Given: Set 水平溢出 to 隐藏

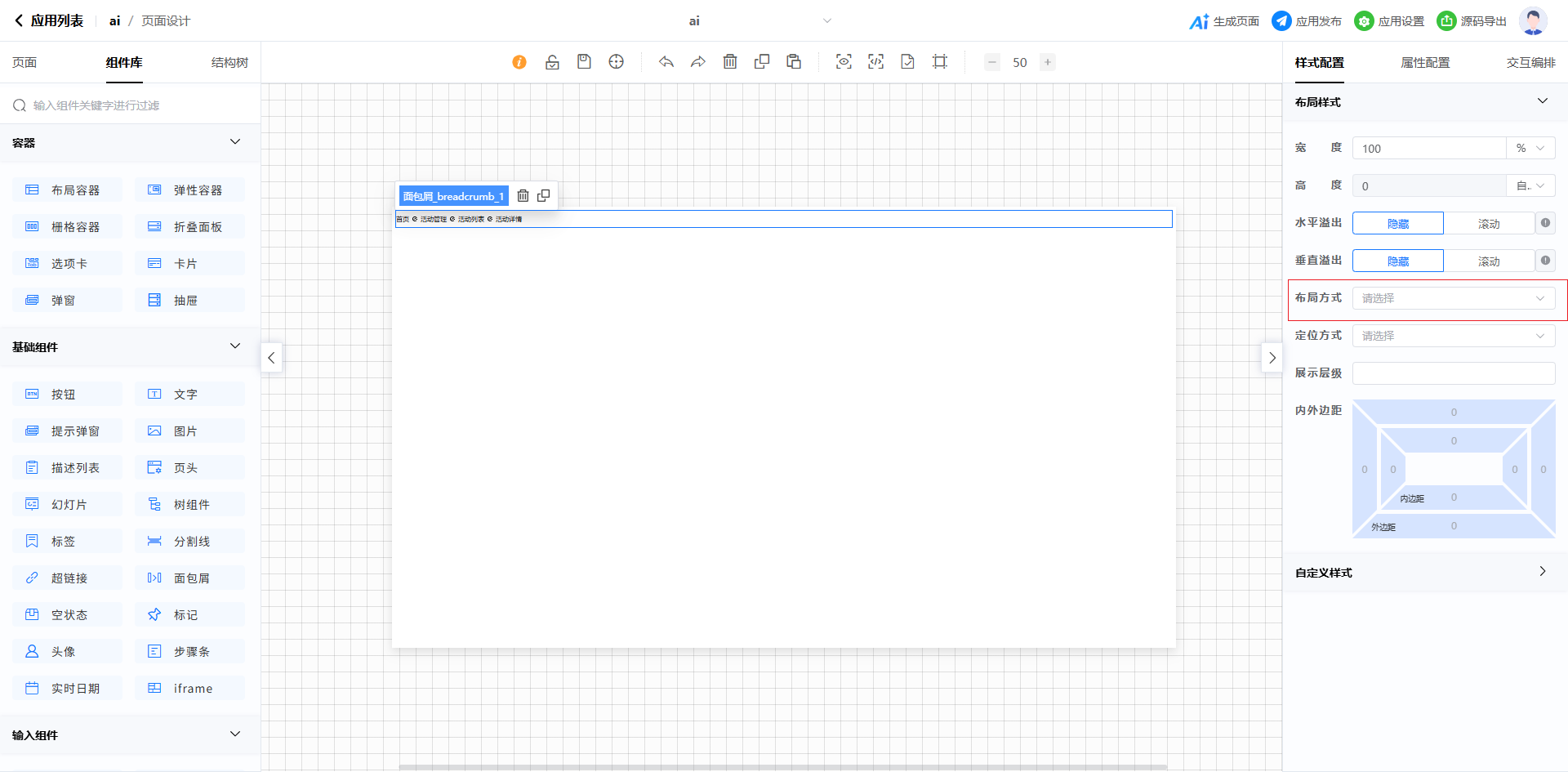Looking at the screenshot, I should [1398, 224].
